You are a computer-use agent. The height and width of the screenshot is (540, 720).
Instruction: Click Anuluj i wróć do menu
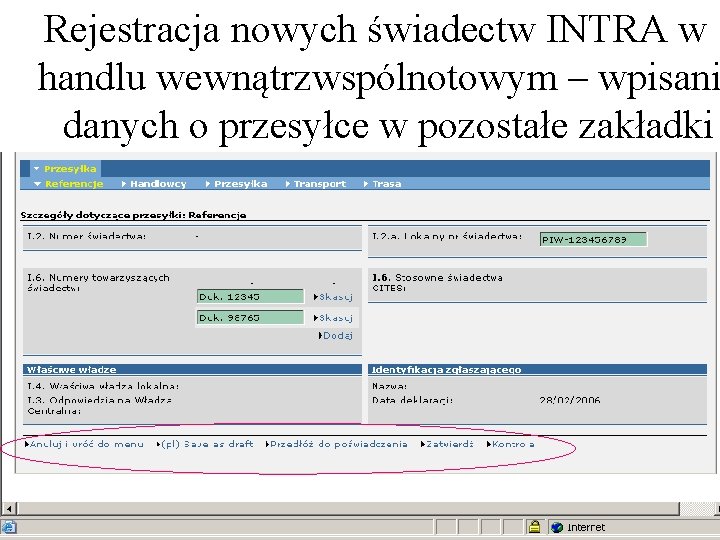point(87,444)
